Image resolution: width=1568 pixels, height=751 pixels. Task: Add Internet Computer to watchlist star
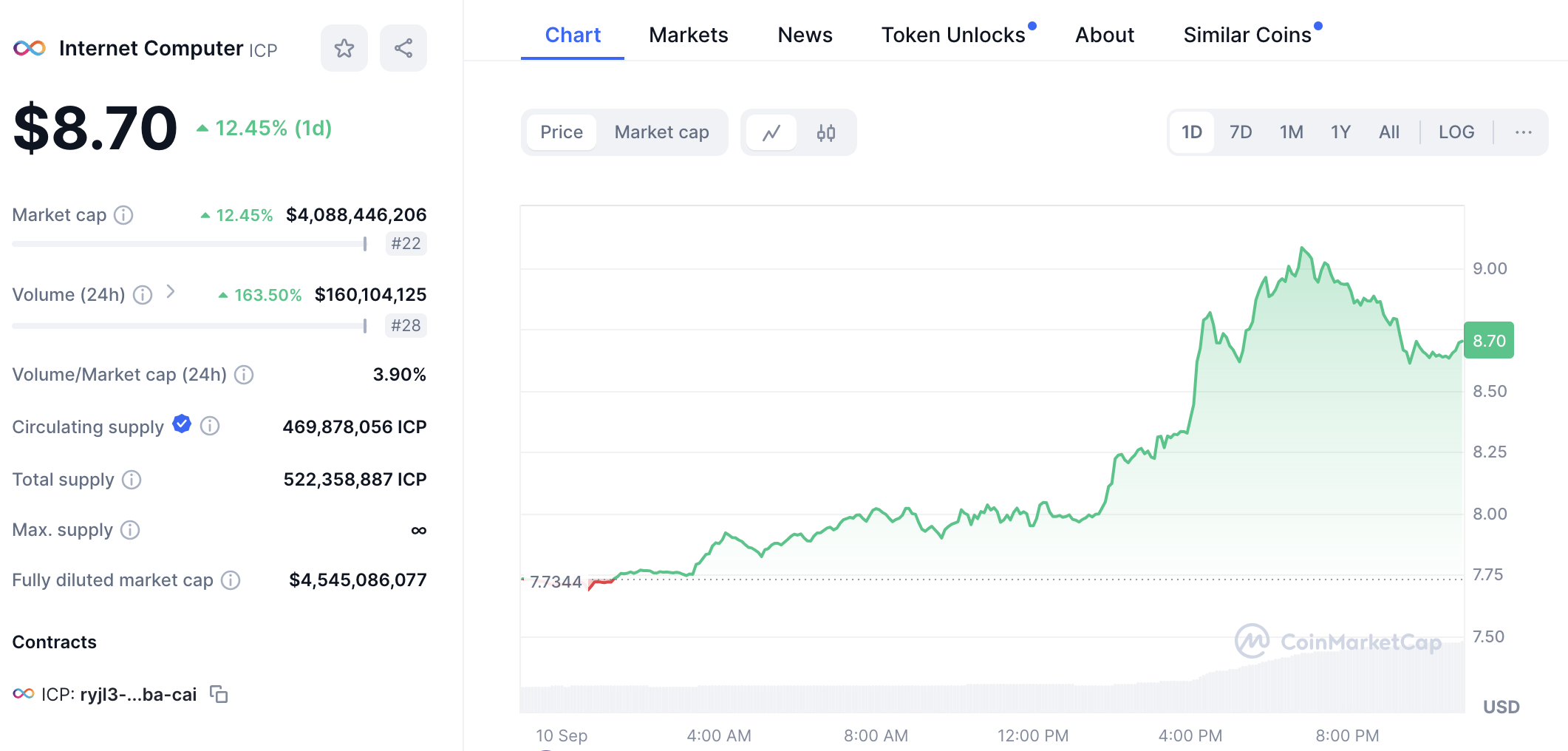(x=344, y=49)
